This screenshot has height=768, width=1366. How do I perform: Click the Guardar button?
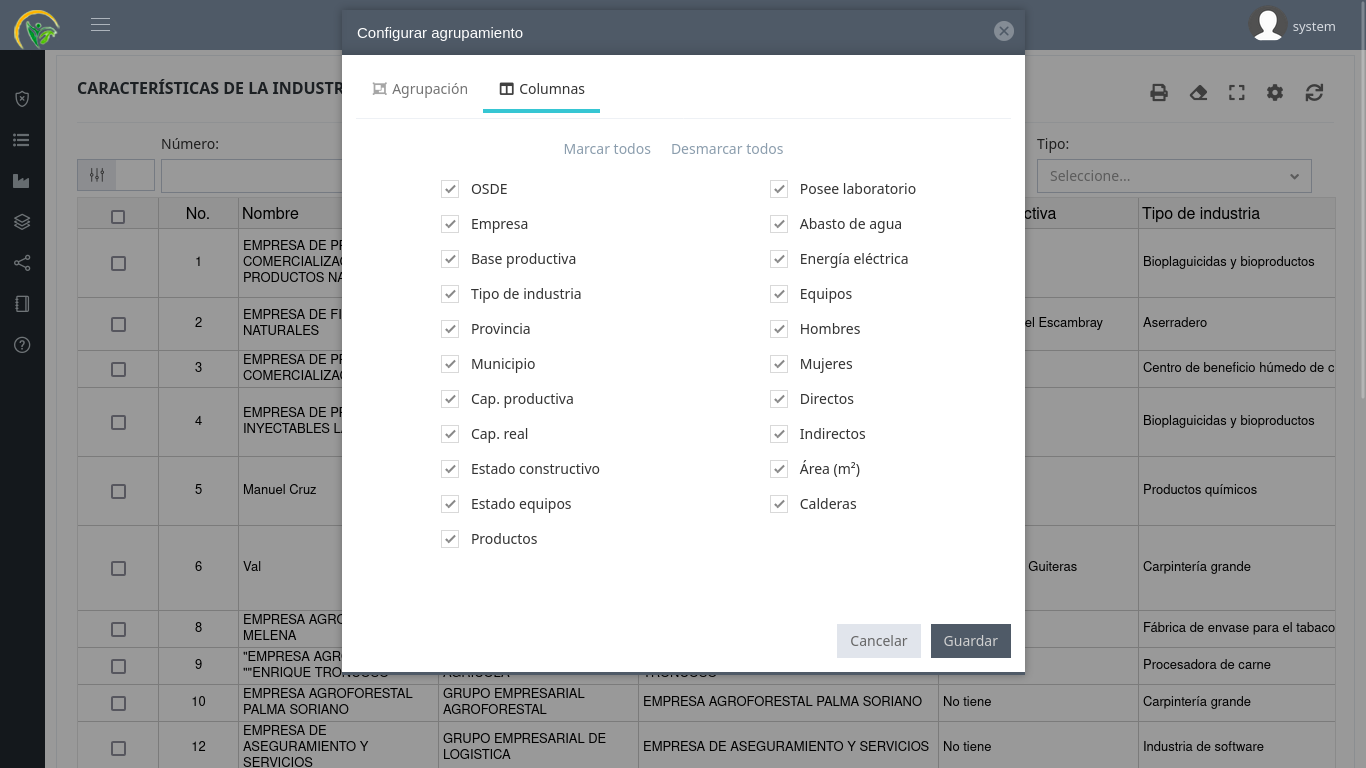point(970,641)
